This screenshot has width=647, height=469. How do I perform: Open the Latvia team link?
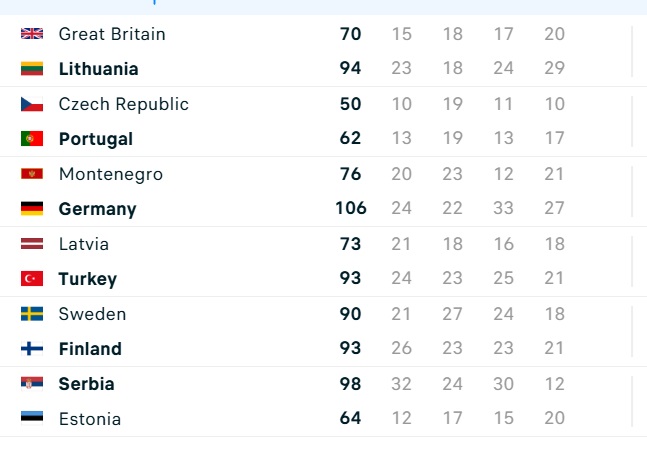point(84,244)
